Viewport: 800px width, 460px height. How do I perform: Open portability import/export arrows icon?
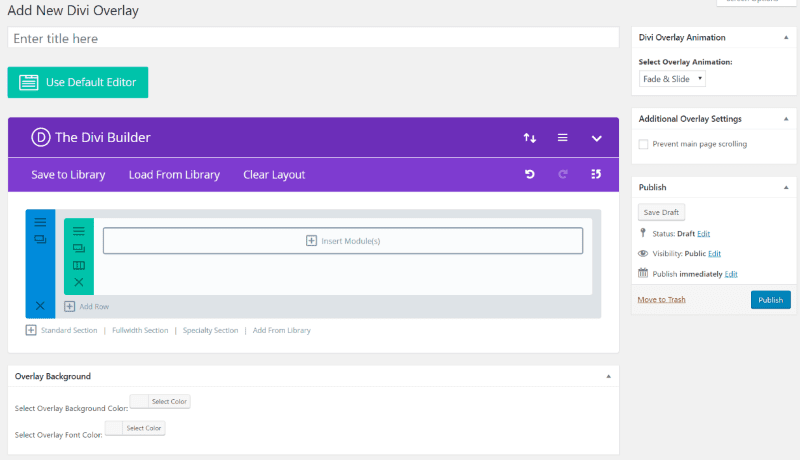pyautogui.click(x=530, y=138)
